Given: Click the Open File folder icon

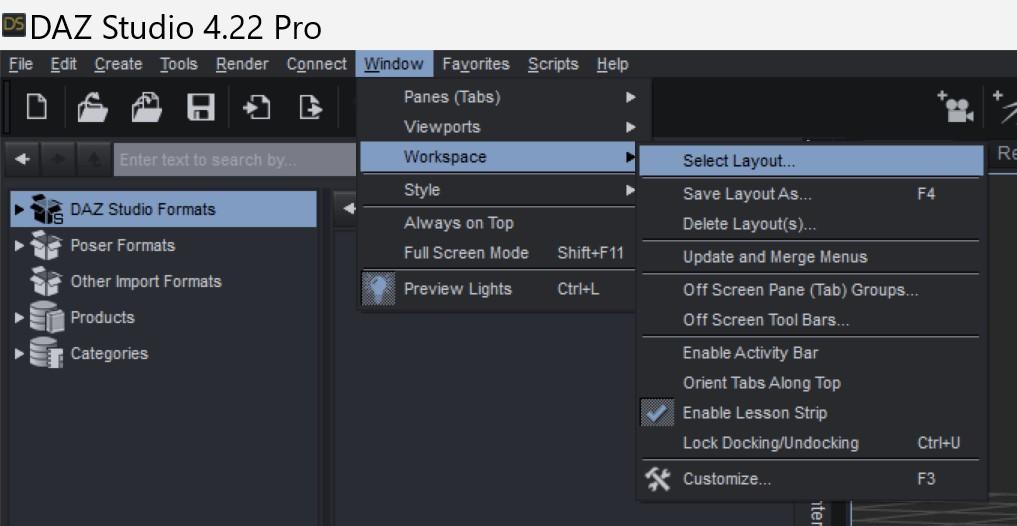Looking at the screenshot, I should pyautogui.click(x=93, y=107).
